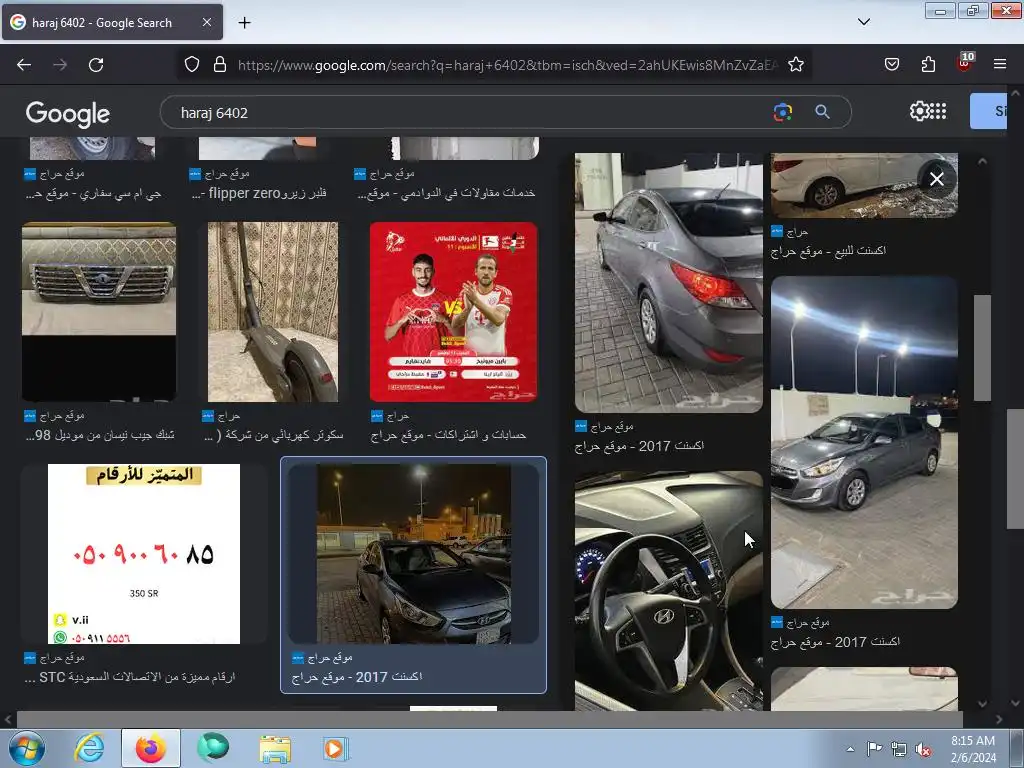Click the browser forward arrow

(60, 65)
